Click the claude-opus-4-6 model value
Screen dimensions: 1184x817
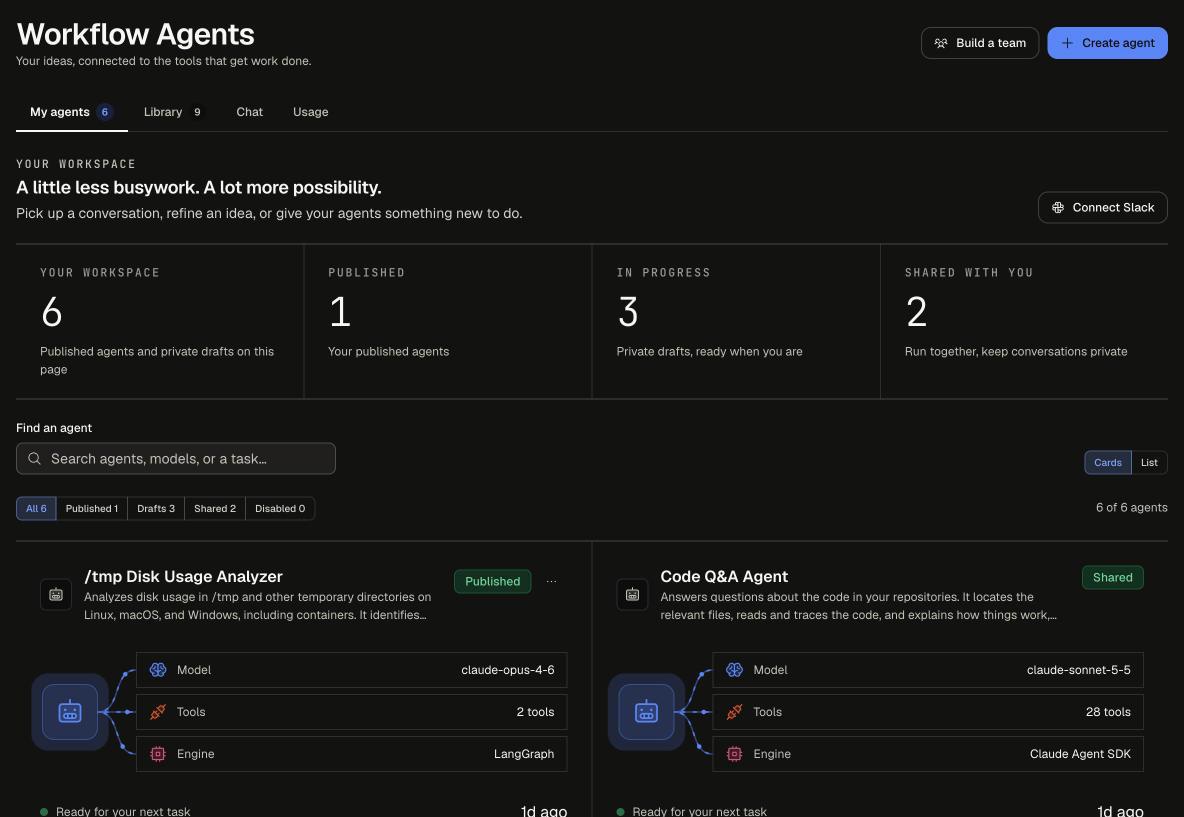(x=507, y=670)
